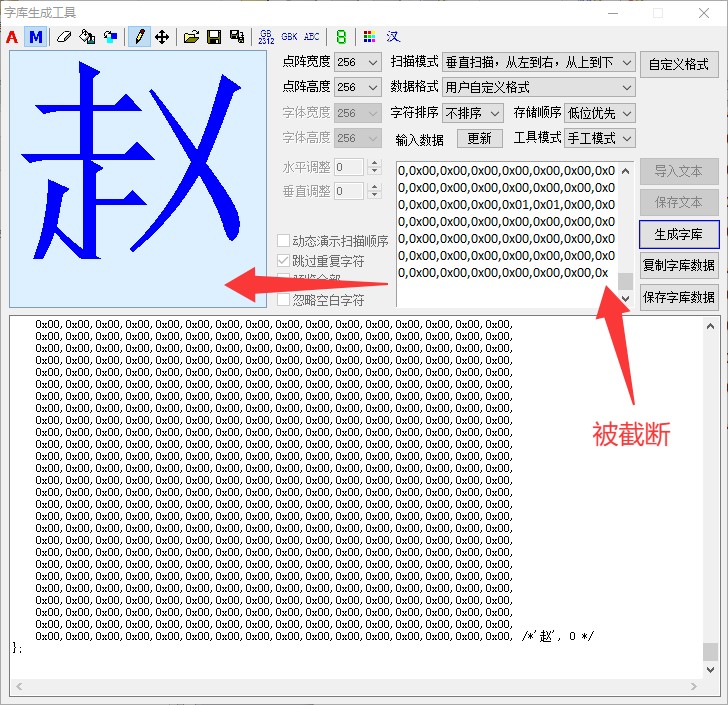The image size is (728, 705).
Task: Click the green digit 8 icon
Action: coord(341,37)
